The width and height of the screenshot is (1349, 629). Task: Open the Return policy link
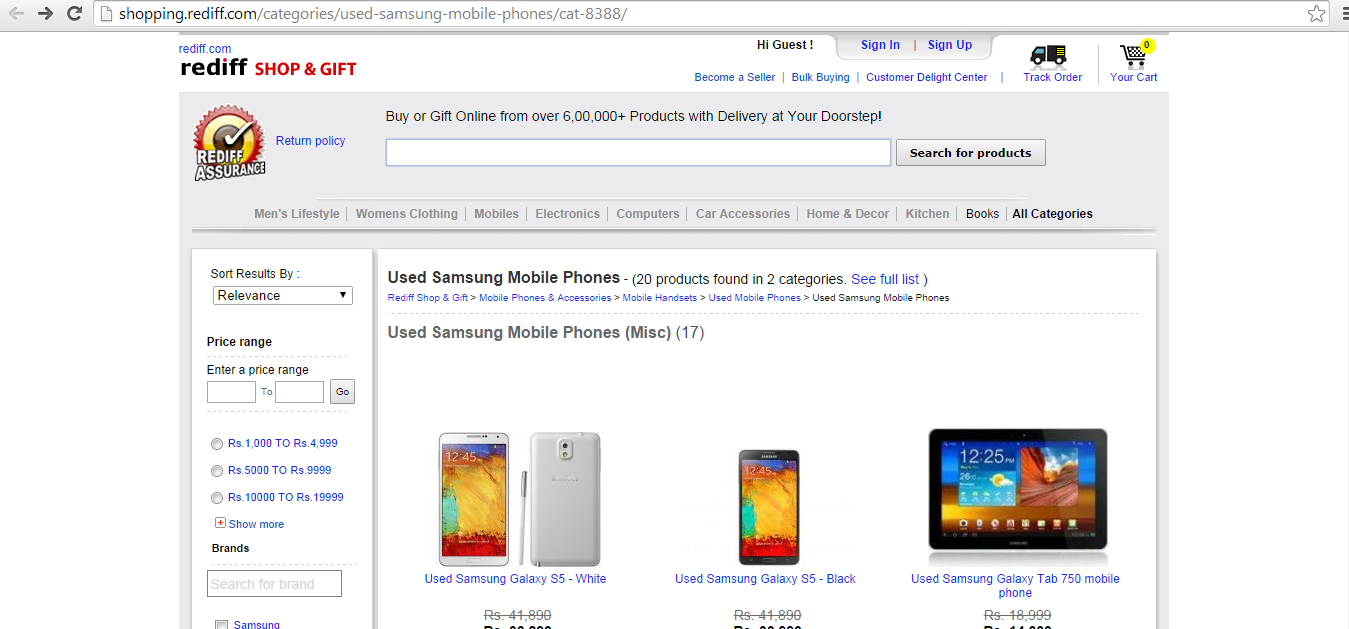(x=310, y=141)
